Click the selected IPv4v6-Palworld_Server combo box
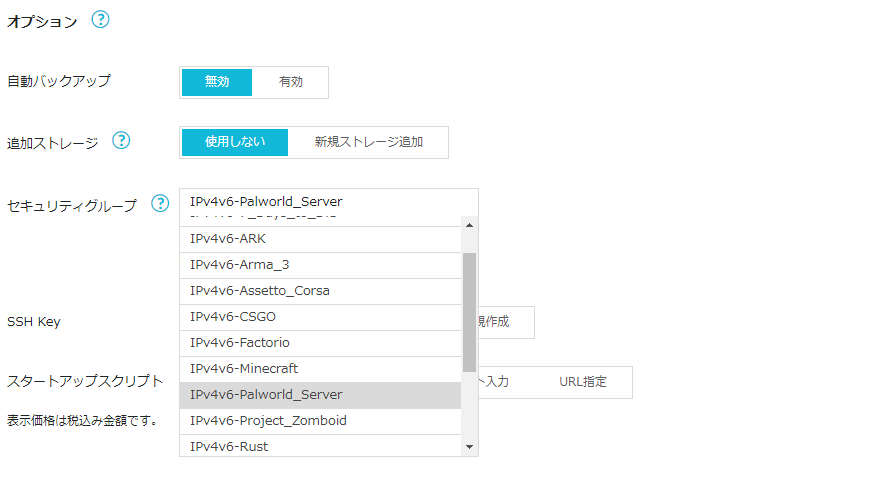 click(328, 202)
